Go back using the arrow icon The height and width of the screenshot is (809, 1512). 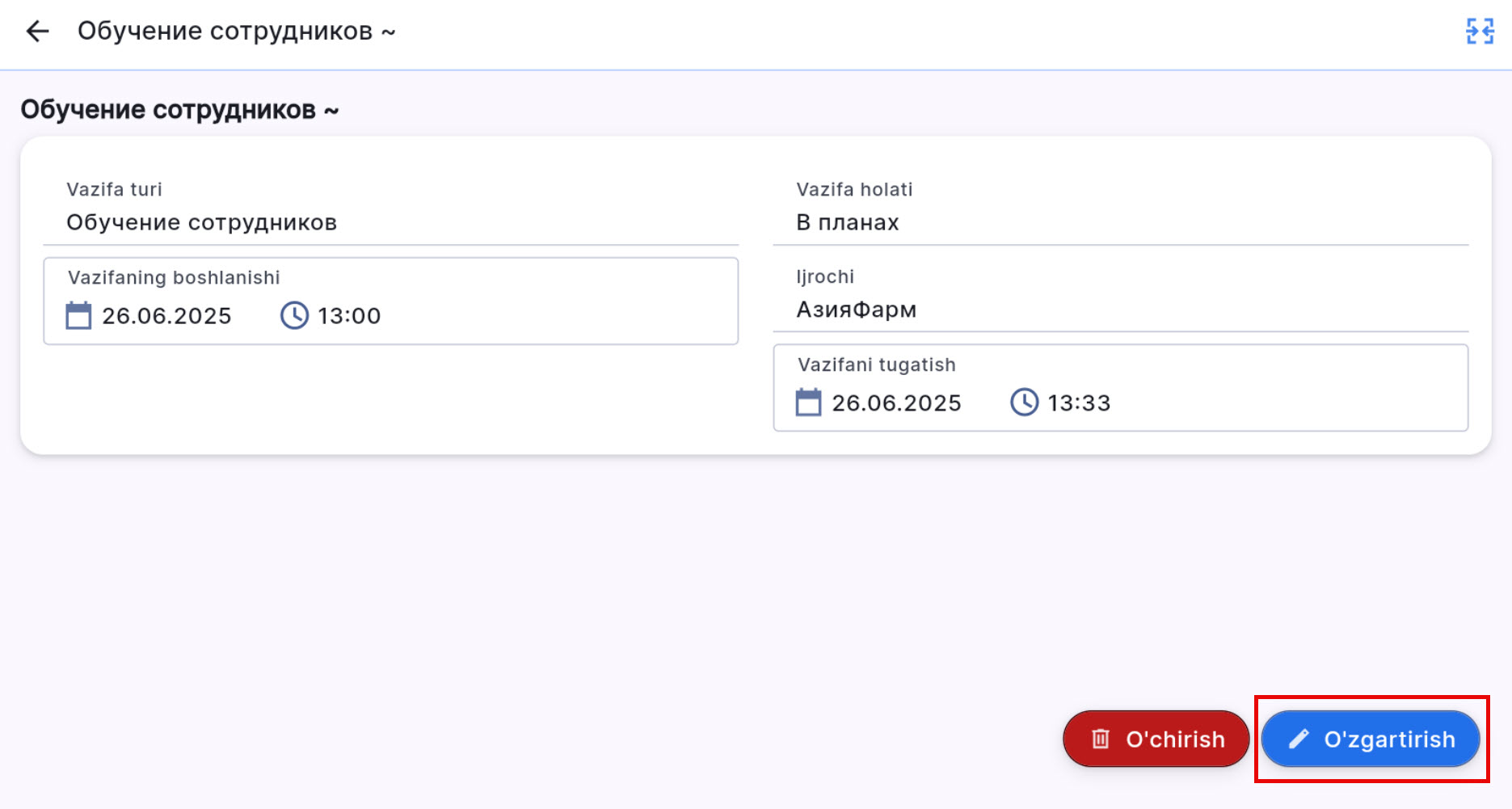(38, 32)
